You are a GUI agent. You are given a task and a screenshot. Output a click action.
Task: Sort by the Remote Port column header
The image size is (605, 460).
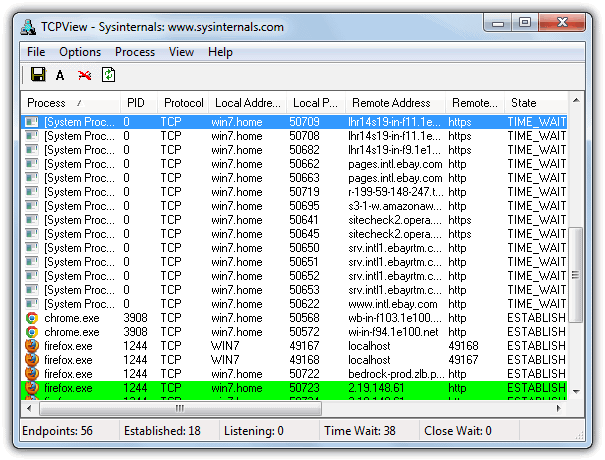475,103
